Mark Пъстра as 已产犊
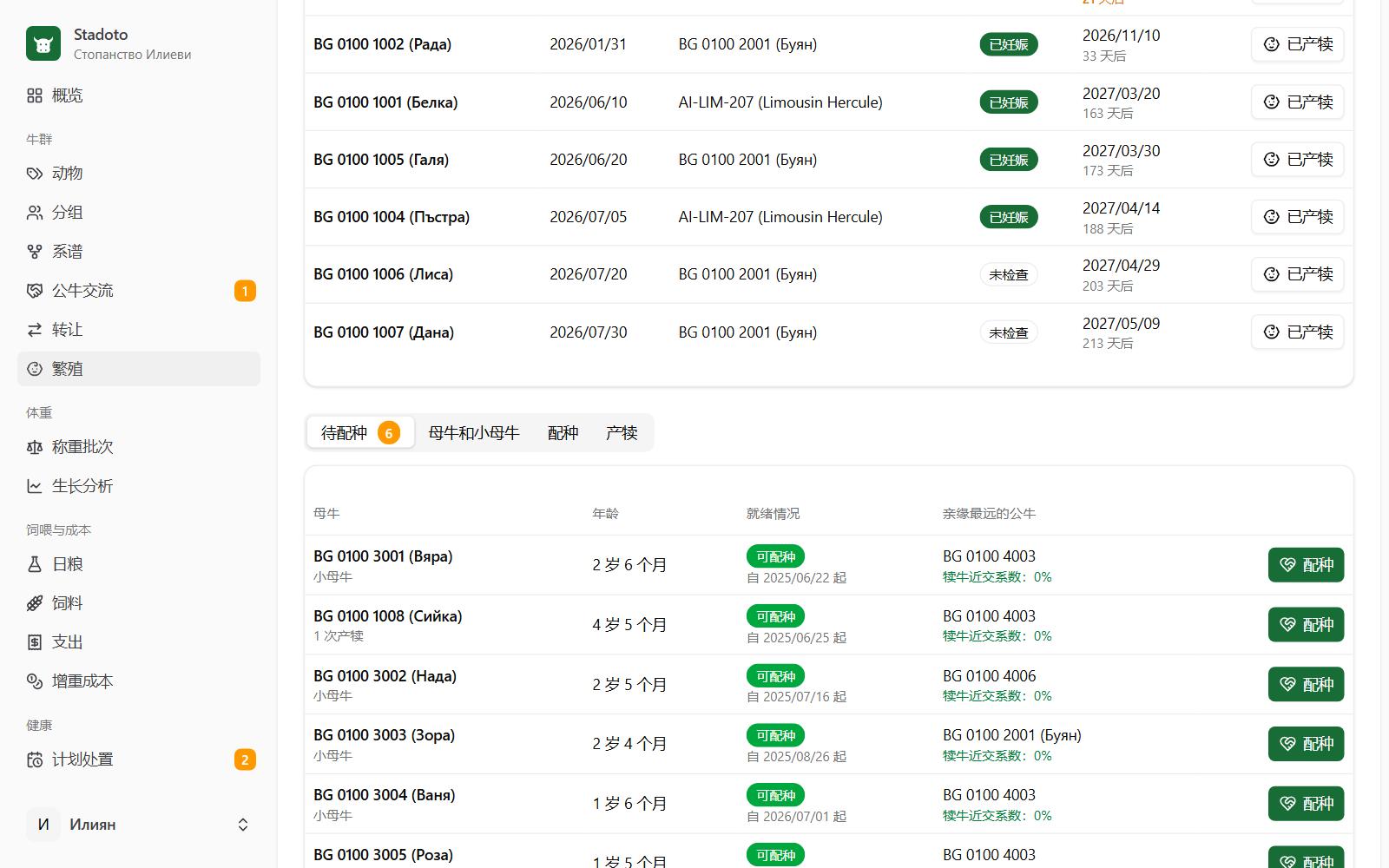The width and height of the screenshot is (1389, 868). coord(1298,217)
